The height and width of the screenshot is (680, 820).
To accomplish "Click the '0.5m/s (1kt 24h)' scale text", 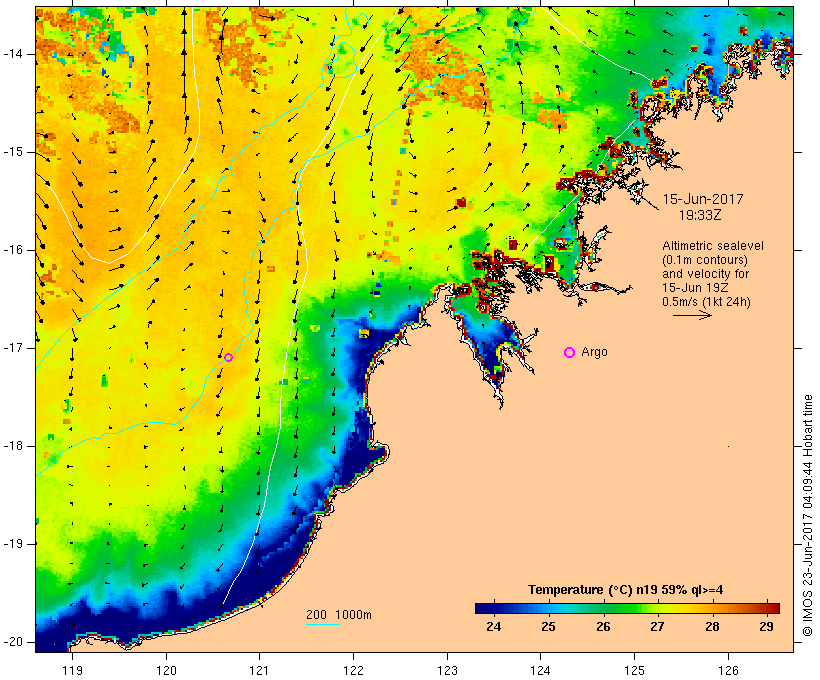I will 706,302.
